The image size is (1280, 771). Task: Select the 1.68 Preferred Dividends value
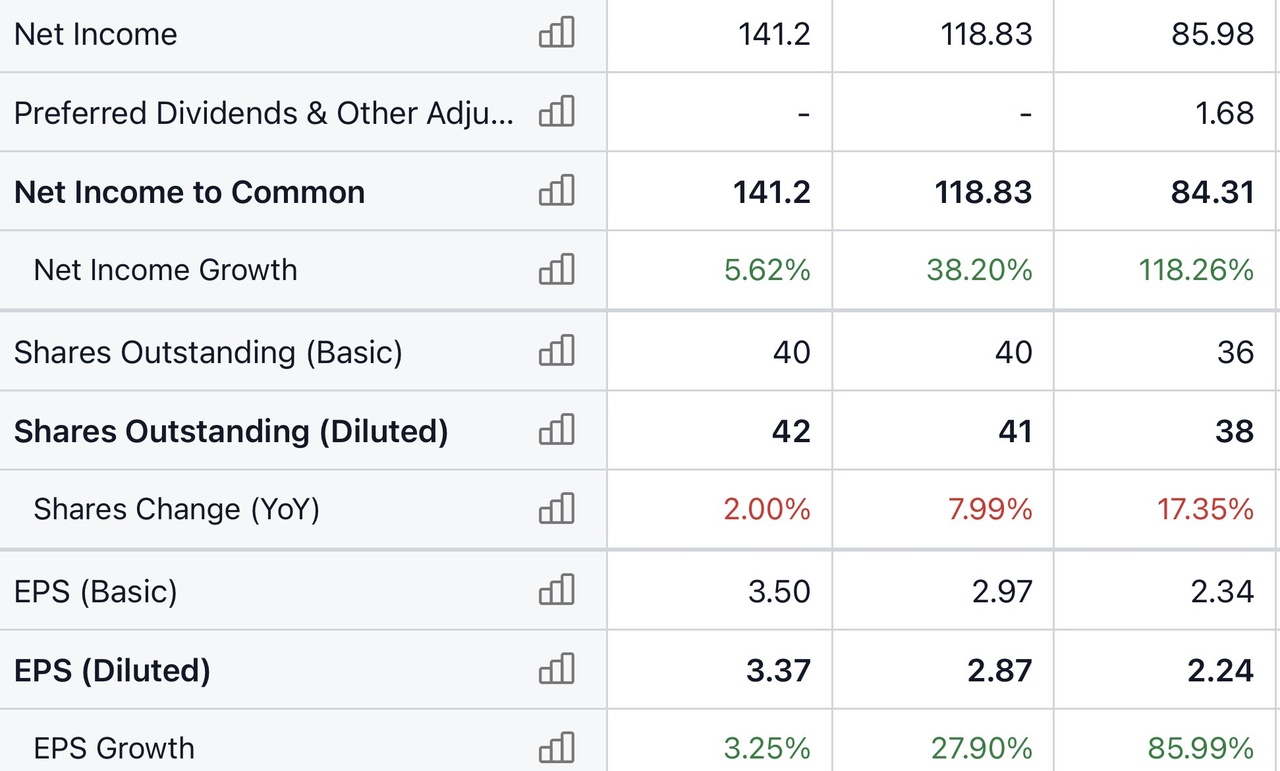point(1224,113)
